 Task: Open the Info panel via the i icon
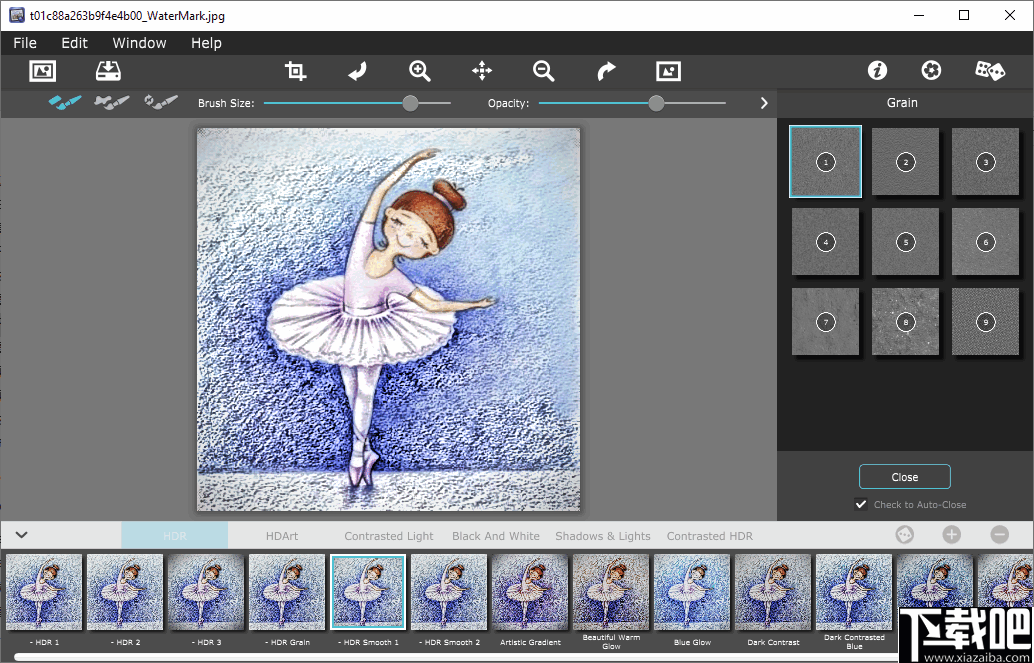[x=877, y=70]
